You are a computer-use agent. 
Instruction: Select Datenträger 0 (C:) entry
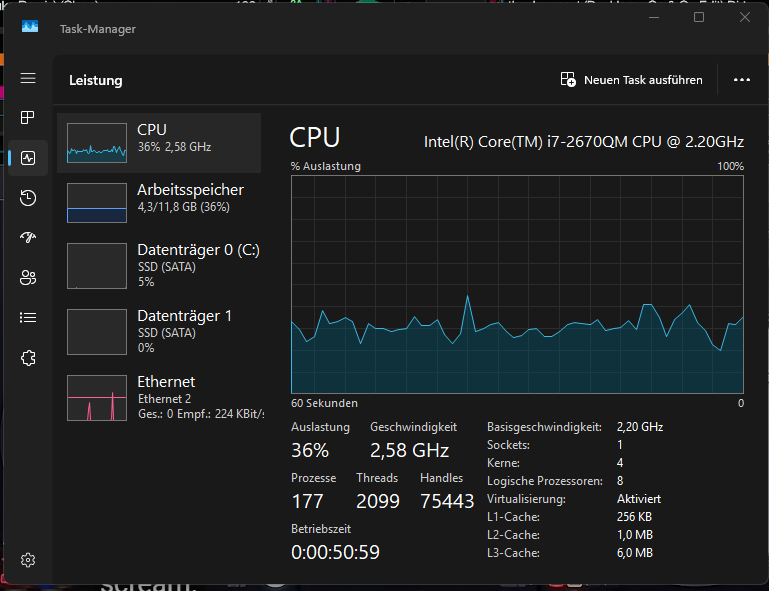[159, 265]
